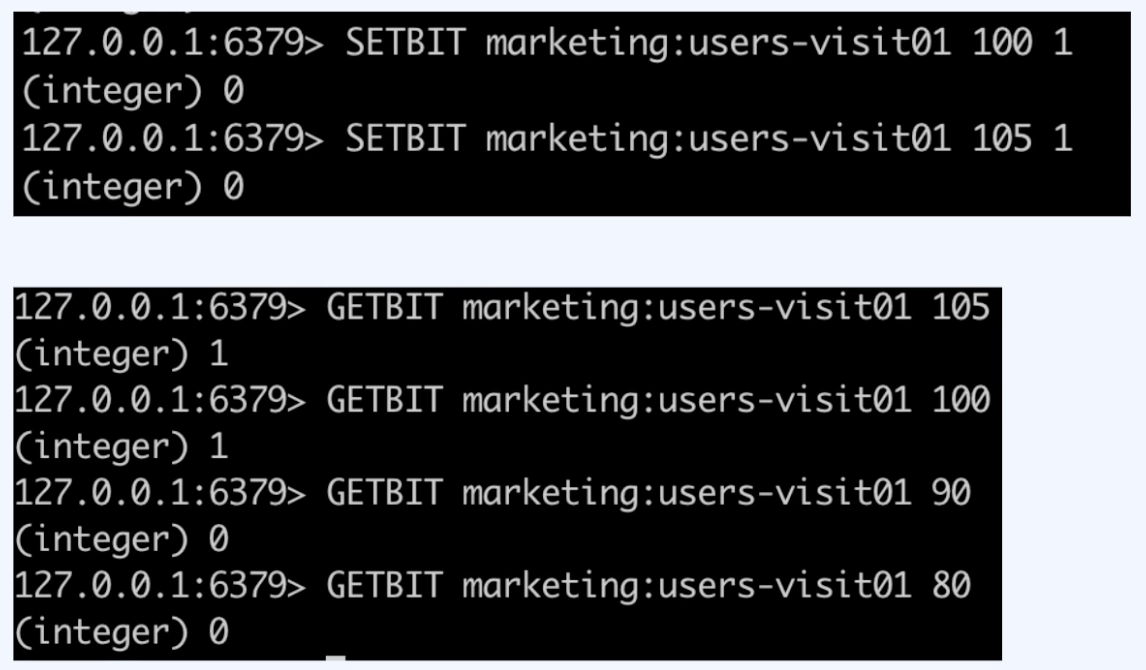Click the SETBIT keyword in the offset 100 command
This screenshot has width=1146, height=670.
(405, 44)
